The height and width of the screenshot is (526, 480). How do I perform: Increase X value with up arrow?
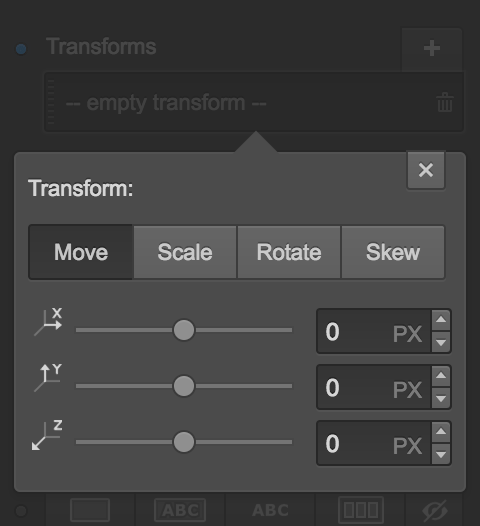(441, 320)
